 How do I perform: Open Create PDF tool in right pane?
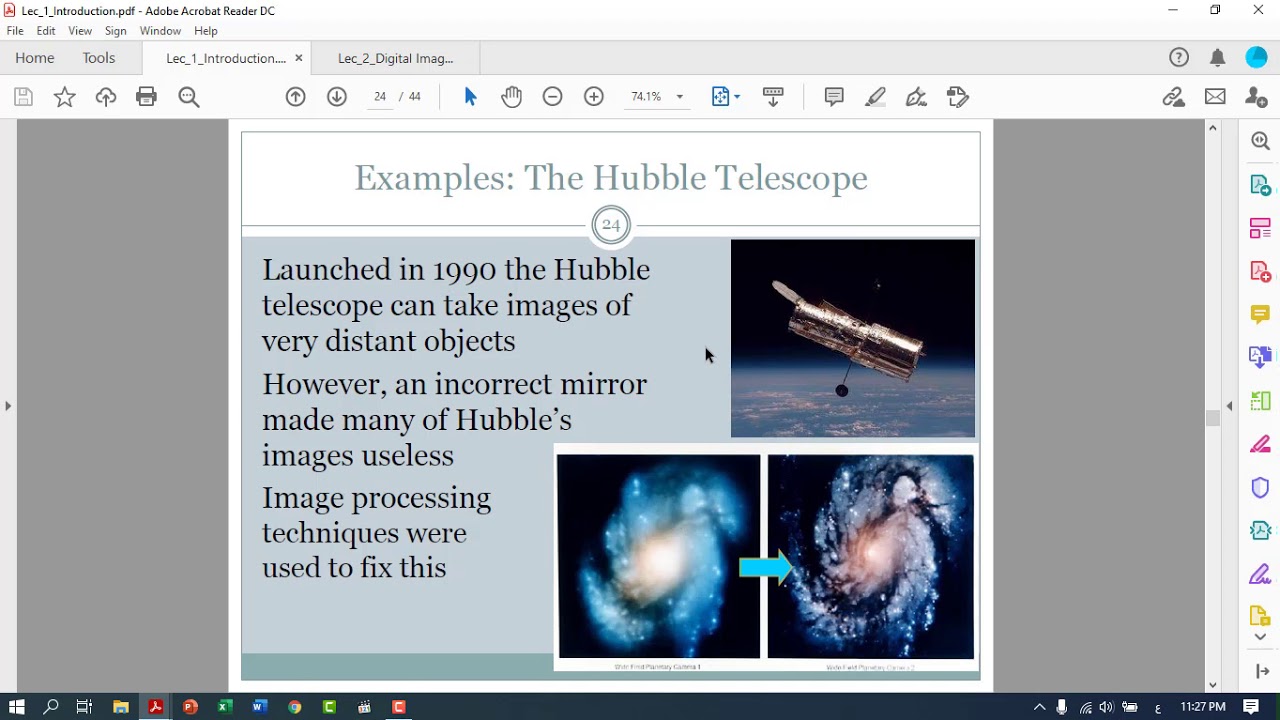(x=1260, y=272)
